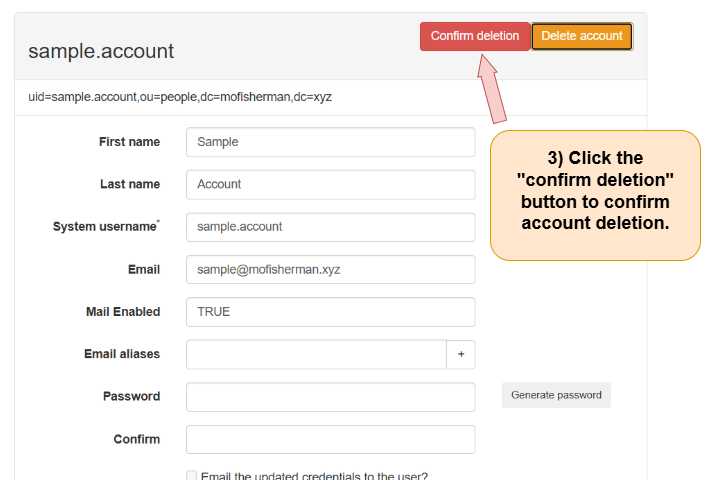701x480 pixels.
Task: Click the Mail Enabled field showing TRUE
Action: point(330,312)
